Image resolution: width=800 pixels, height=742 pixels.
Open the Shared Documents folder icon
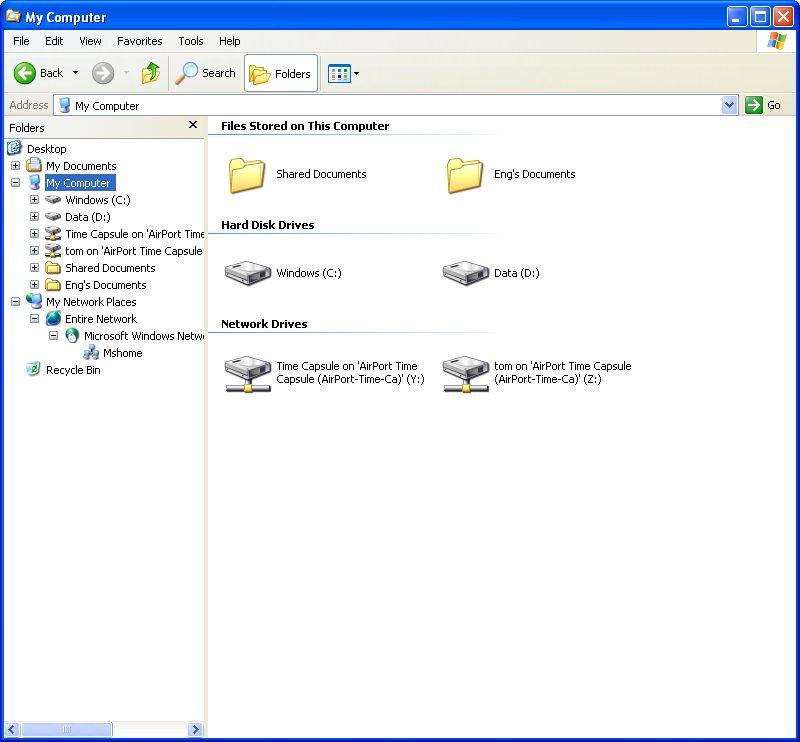tap(247, 173)
